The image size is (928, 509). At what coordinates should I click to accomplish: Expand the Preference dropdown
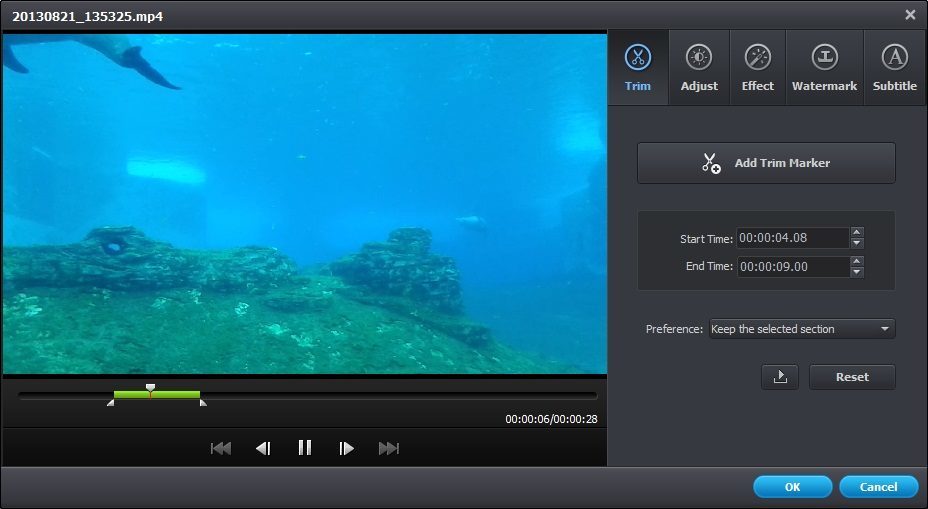pos(802,328)
